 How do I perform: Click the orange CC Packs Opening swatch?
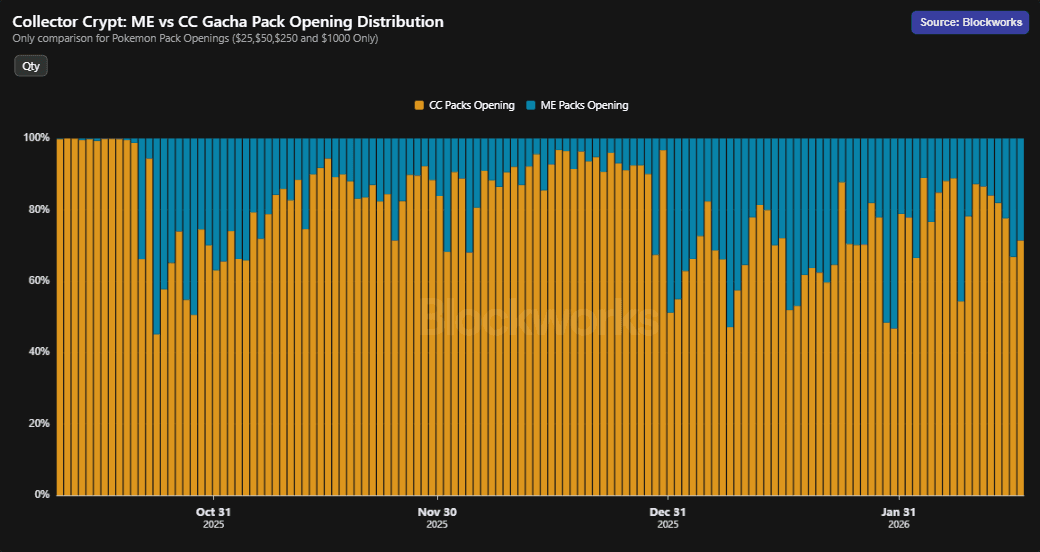pos(419,105)
